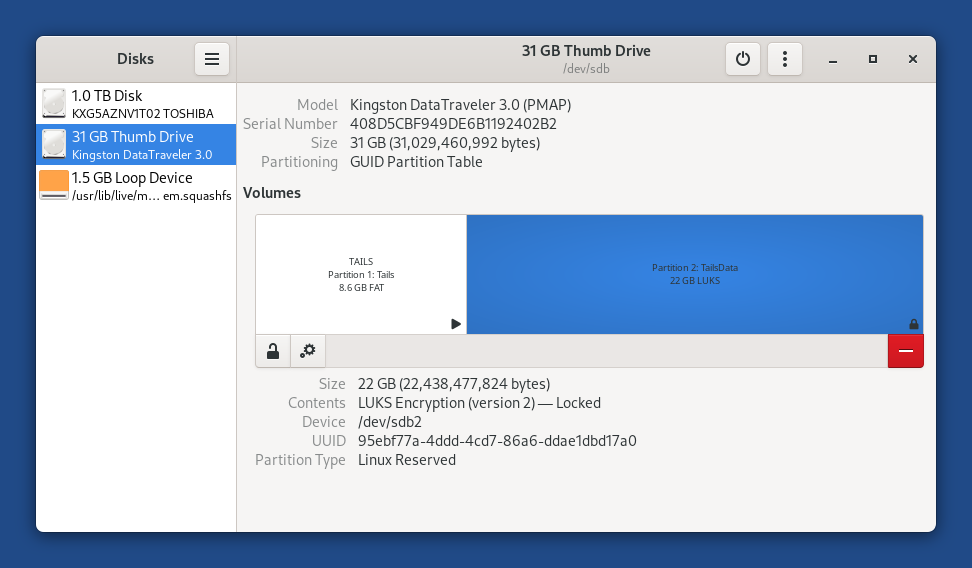Screen dimensions: 972x568
Task: Minimize the Disks window
Action: [x=833, y=59]
